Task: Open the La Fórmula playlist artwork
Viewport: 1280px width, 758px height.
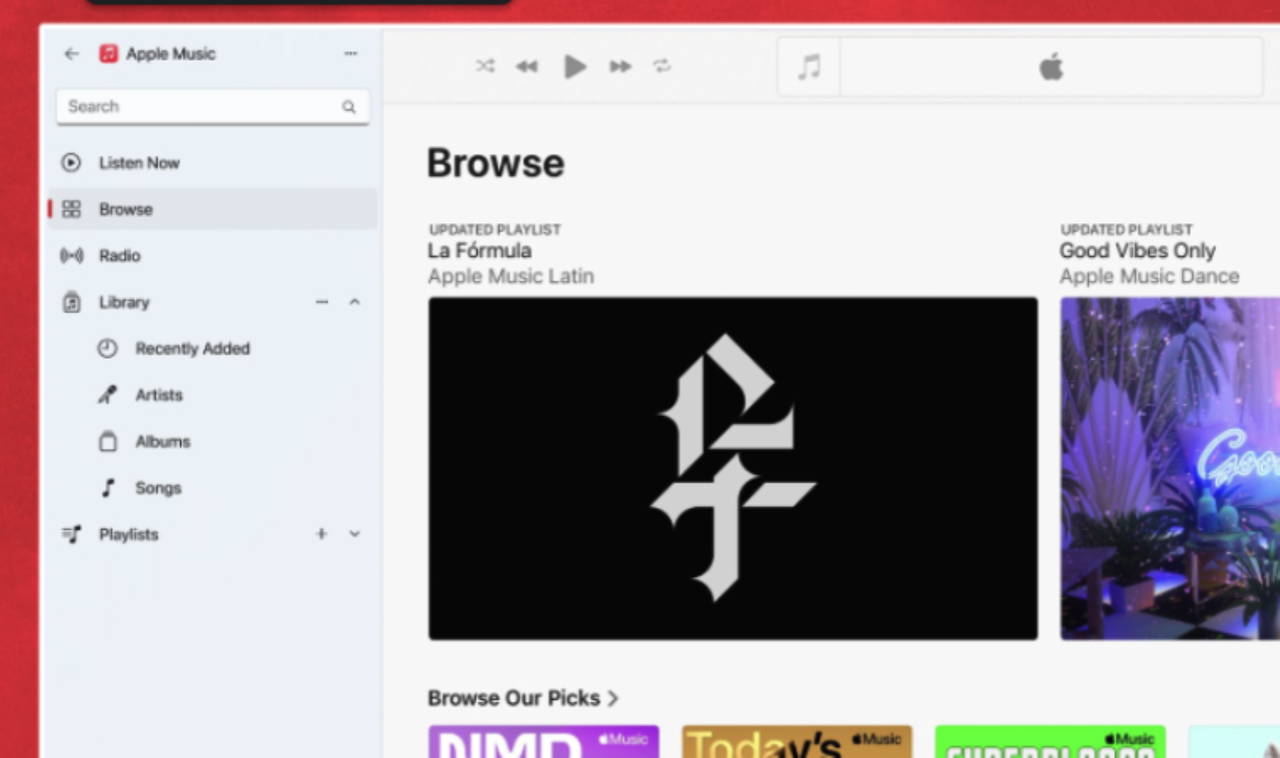Action: (733, 468)
